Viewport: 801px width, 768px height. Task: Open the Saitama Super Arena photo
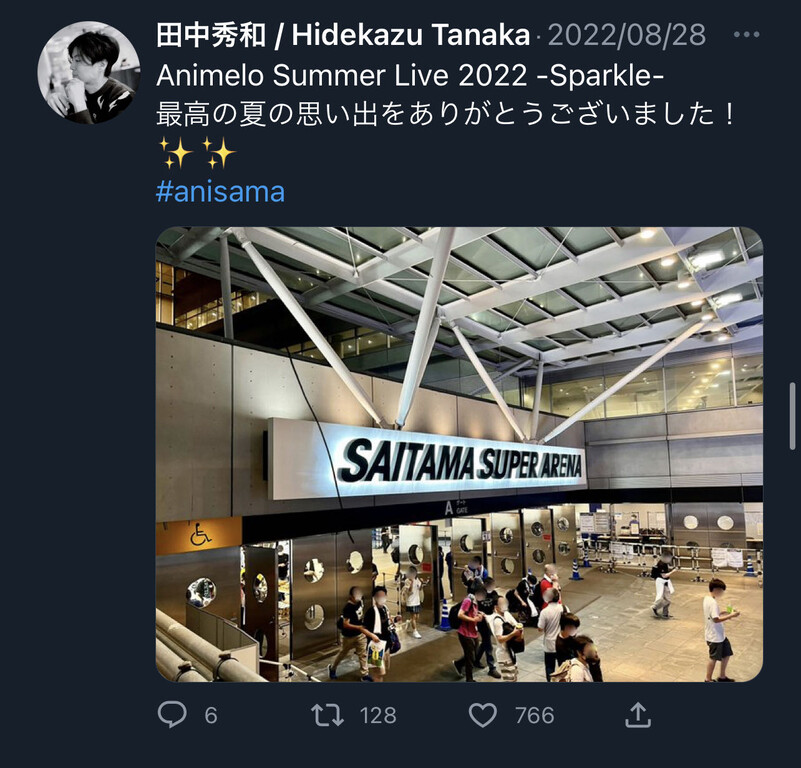point(459,454)
